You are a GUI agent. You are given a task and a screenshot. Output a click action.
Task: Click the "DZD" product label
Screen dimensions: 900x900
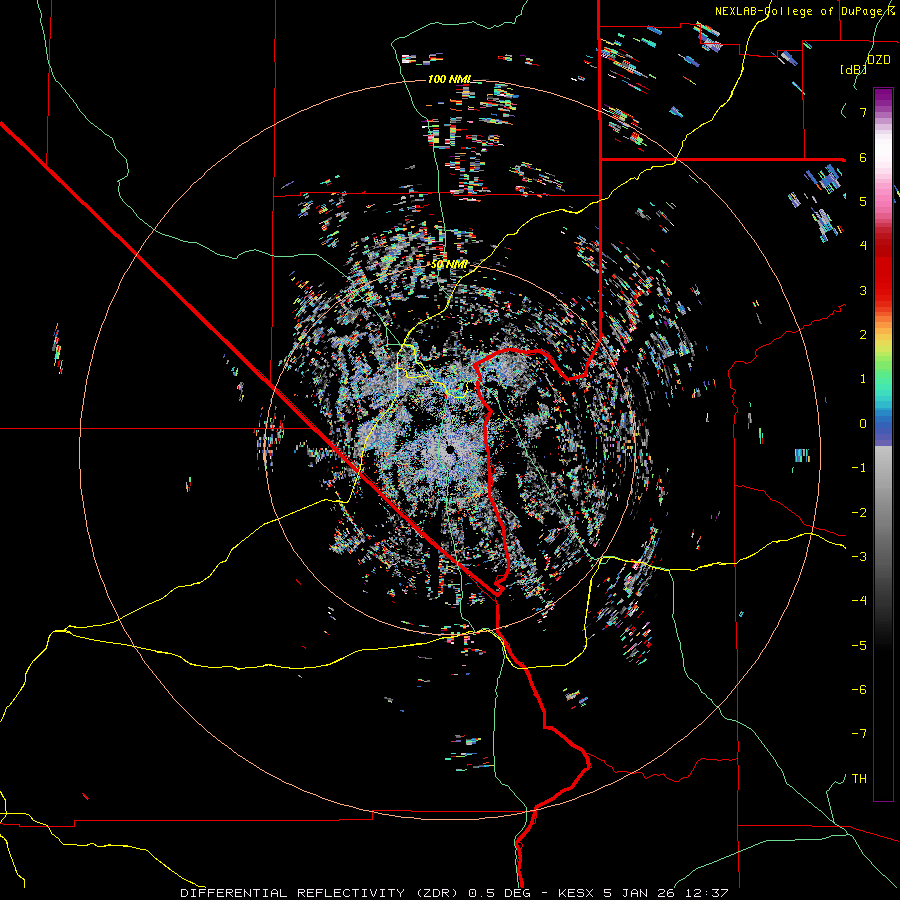879,60
